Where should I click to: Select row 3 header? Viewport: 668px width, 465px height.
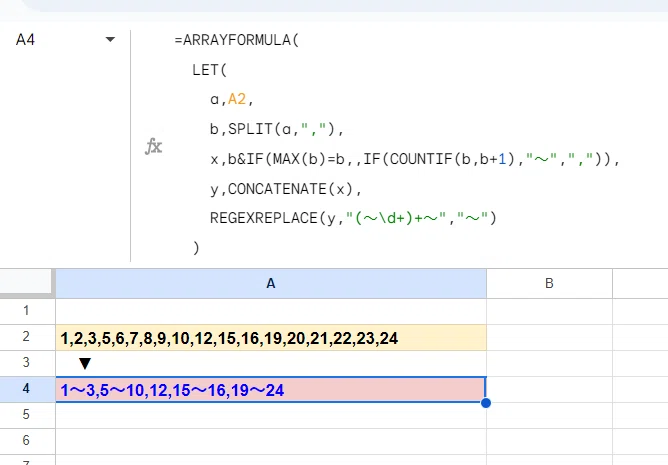[x=26, y=363]
